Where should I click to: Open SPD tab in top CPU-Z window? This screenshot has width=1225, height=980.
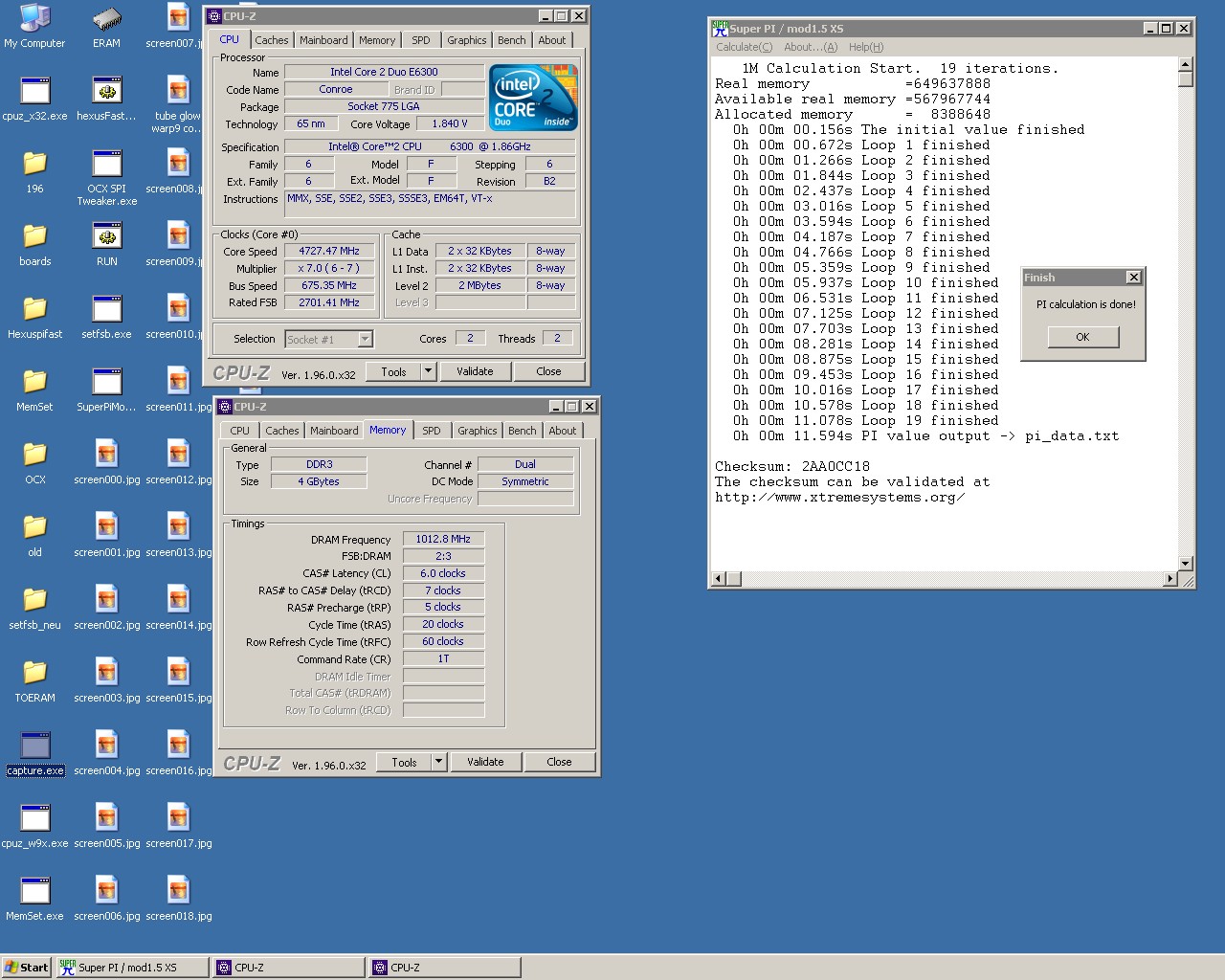(421, 40)
